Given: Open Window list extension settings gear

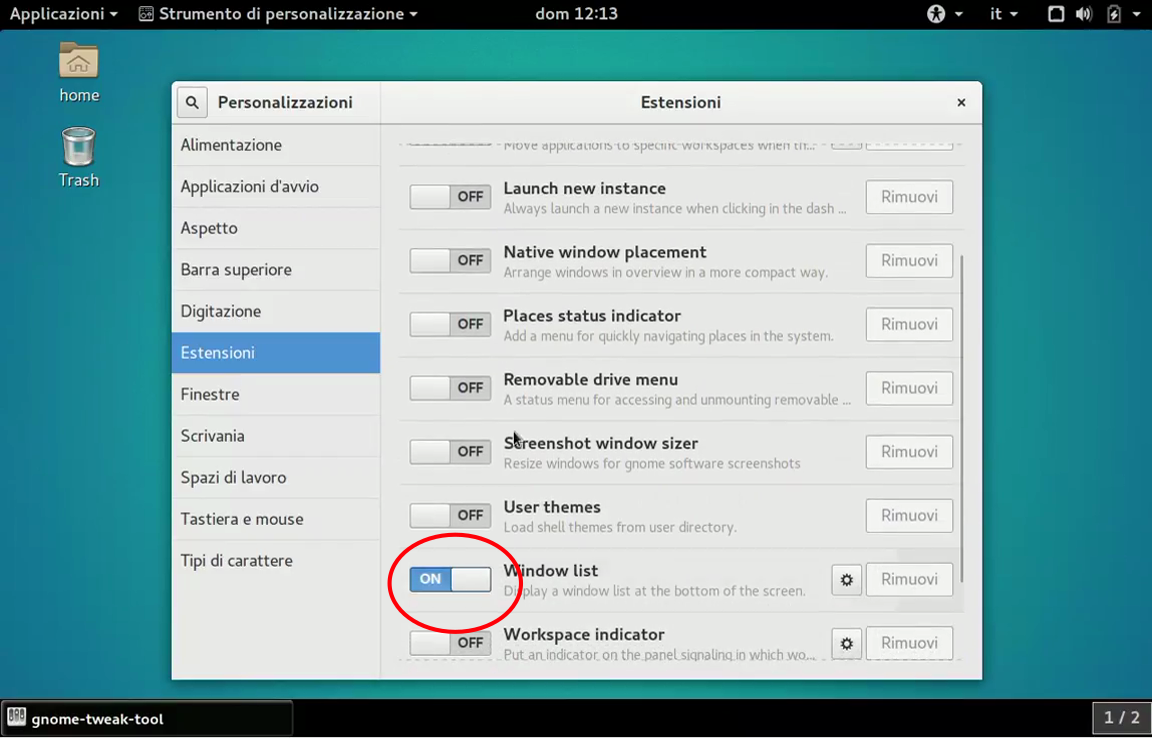Looking at the screenshot, I should [847, 579].
